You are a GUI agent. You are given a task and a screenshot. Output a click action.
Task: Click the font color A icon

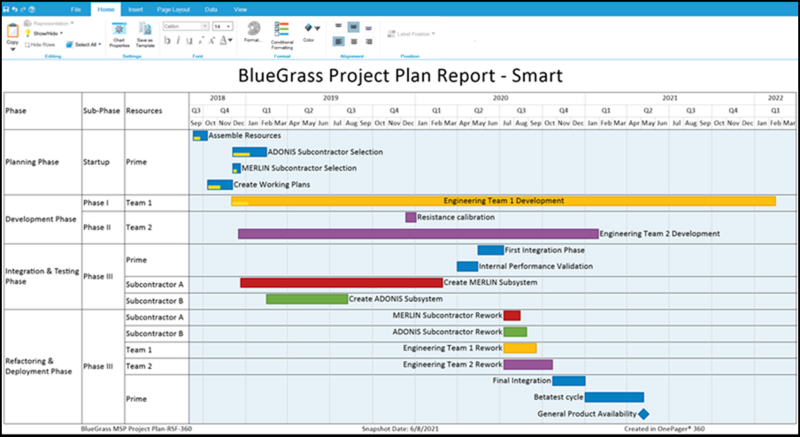coord(223,40)
